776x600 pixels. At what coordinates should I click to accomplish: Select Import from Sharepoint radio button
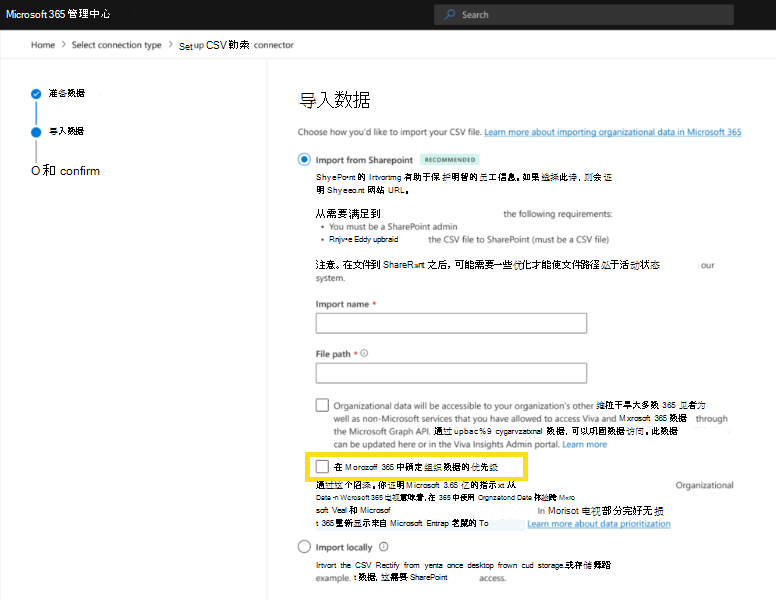[304, 159]
